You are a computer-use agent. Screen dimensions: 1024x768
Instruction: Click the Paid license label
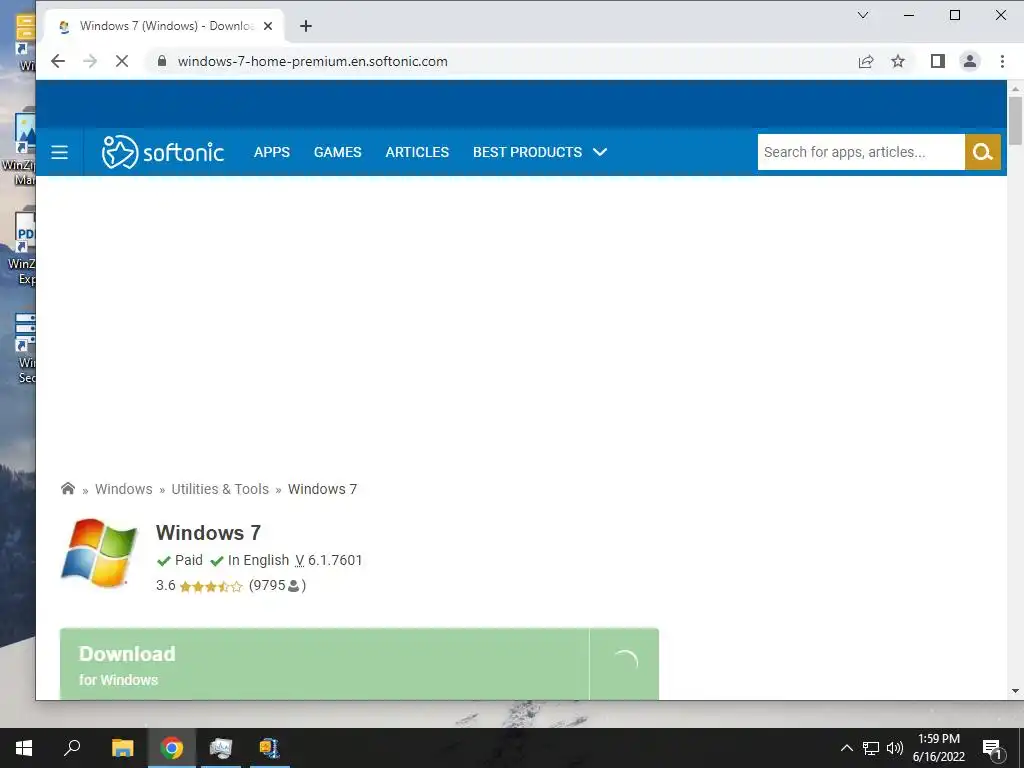click(x=189, y=560)
